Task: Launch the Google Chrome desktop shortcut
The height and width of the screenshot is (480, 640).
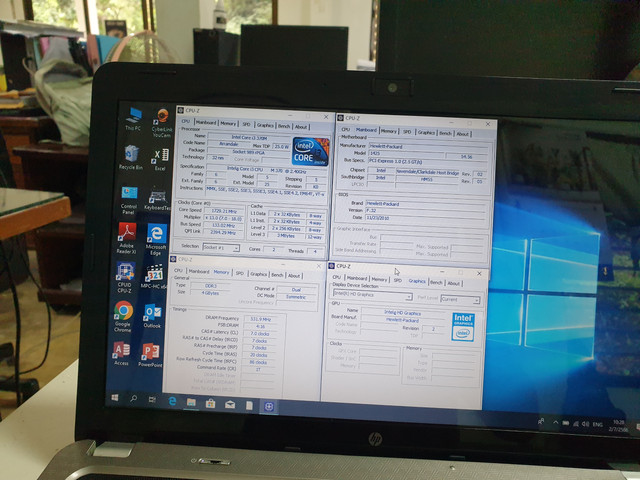Action: point(123,316)
